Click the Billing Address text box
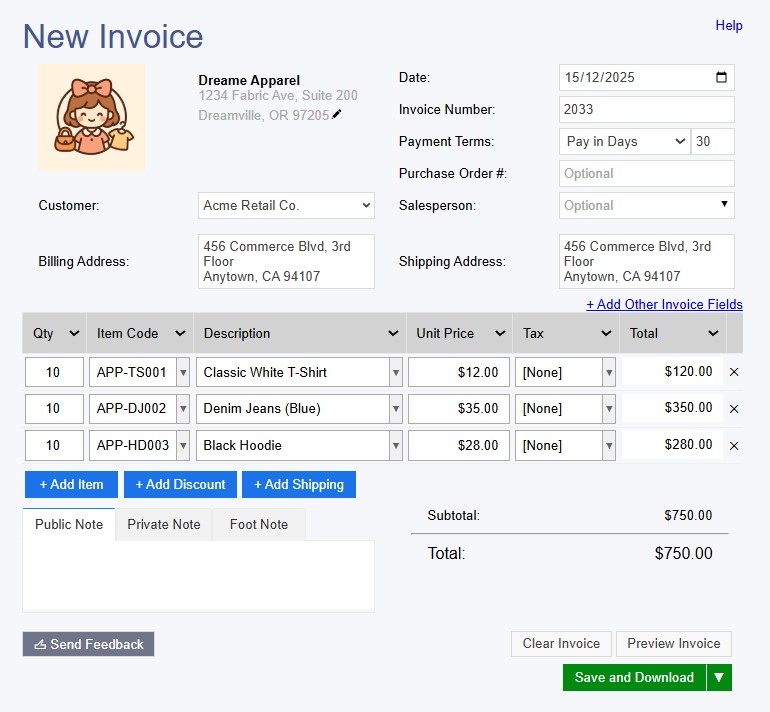The image size is (770, 712). click(x=286, y=261)
